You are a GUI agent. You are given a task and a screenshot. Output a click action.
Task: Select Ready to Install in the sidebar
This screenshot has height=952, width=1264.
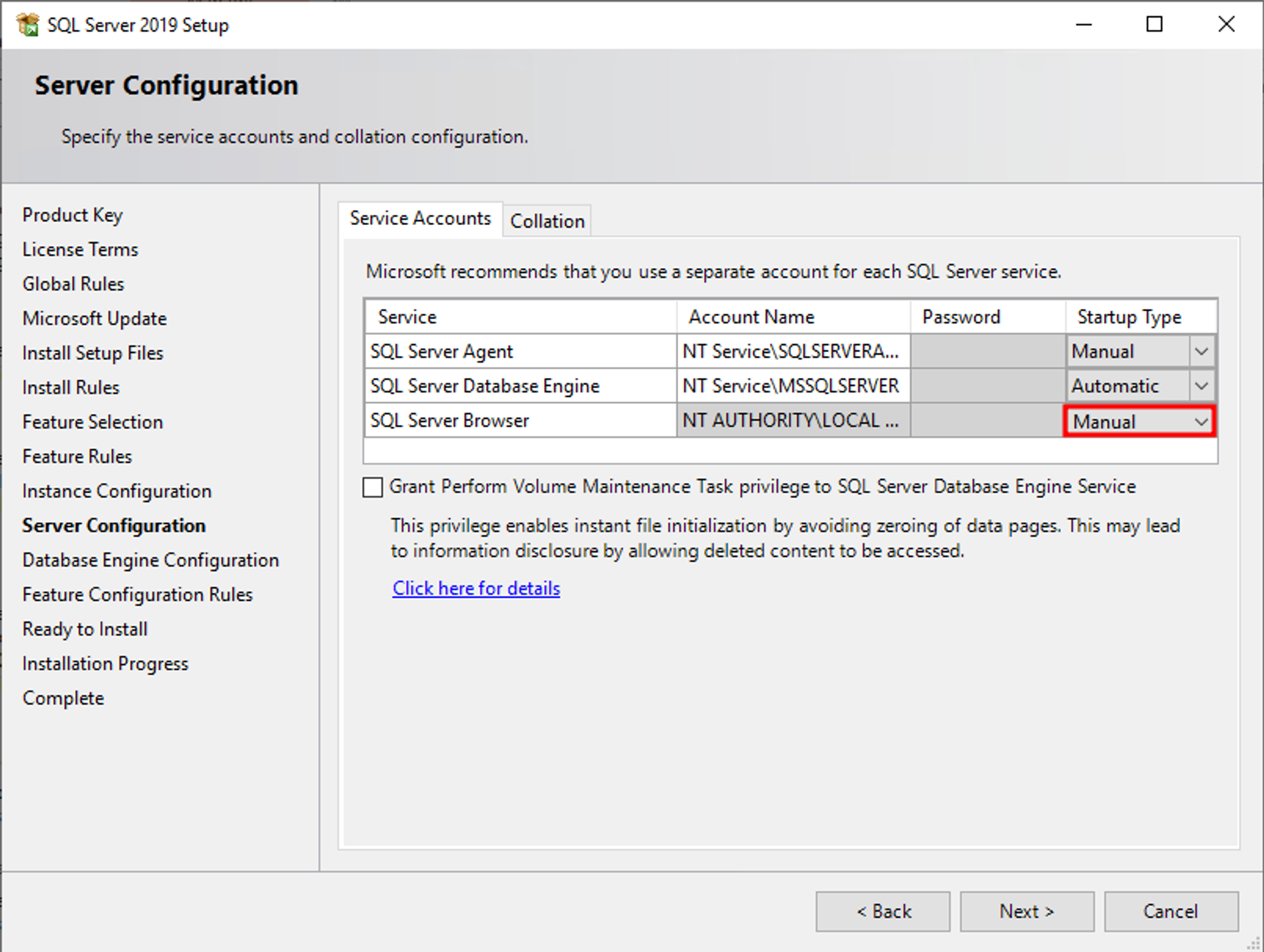coord(85,629)
